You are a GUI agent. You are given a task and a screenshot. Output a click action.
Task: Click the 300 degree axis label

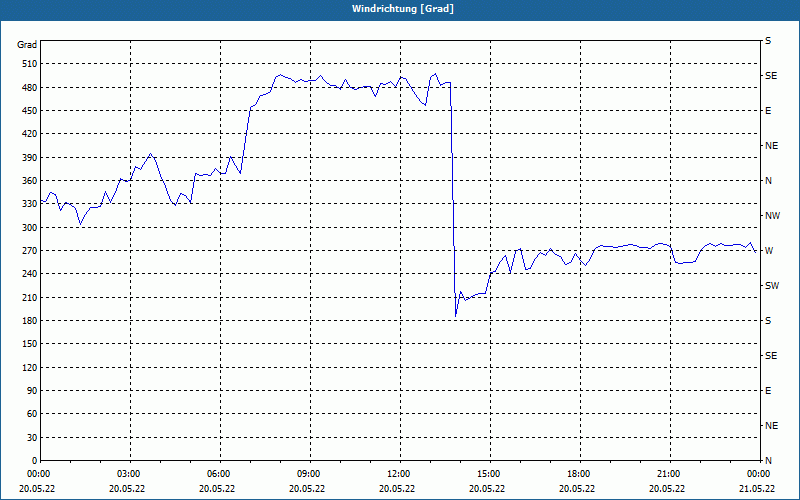(x=30, y=227)
